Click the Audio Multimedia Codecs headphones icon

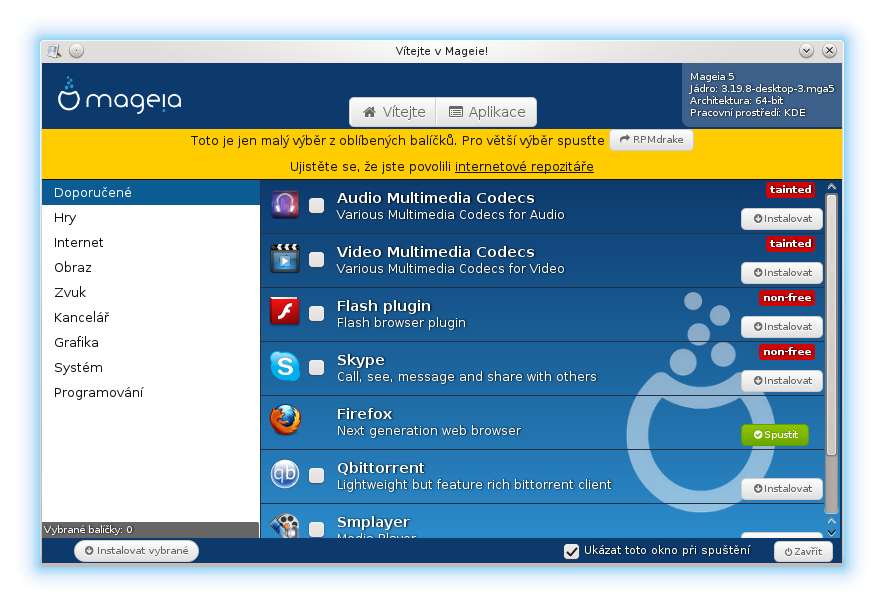click(x=285, y=205)
